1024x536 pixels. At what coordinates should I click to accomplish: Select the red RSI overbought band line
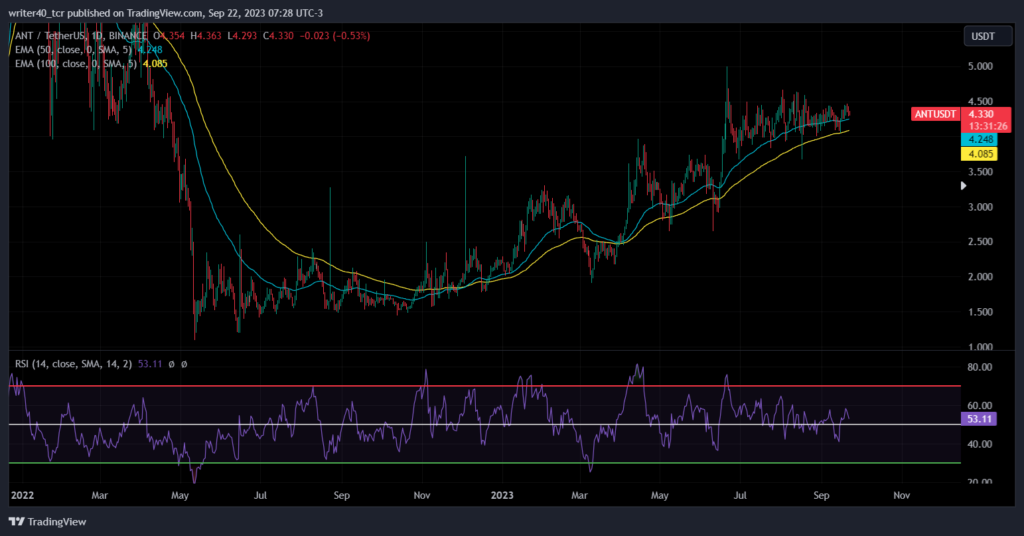pyautogui.click(x=485, y=386)
